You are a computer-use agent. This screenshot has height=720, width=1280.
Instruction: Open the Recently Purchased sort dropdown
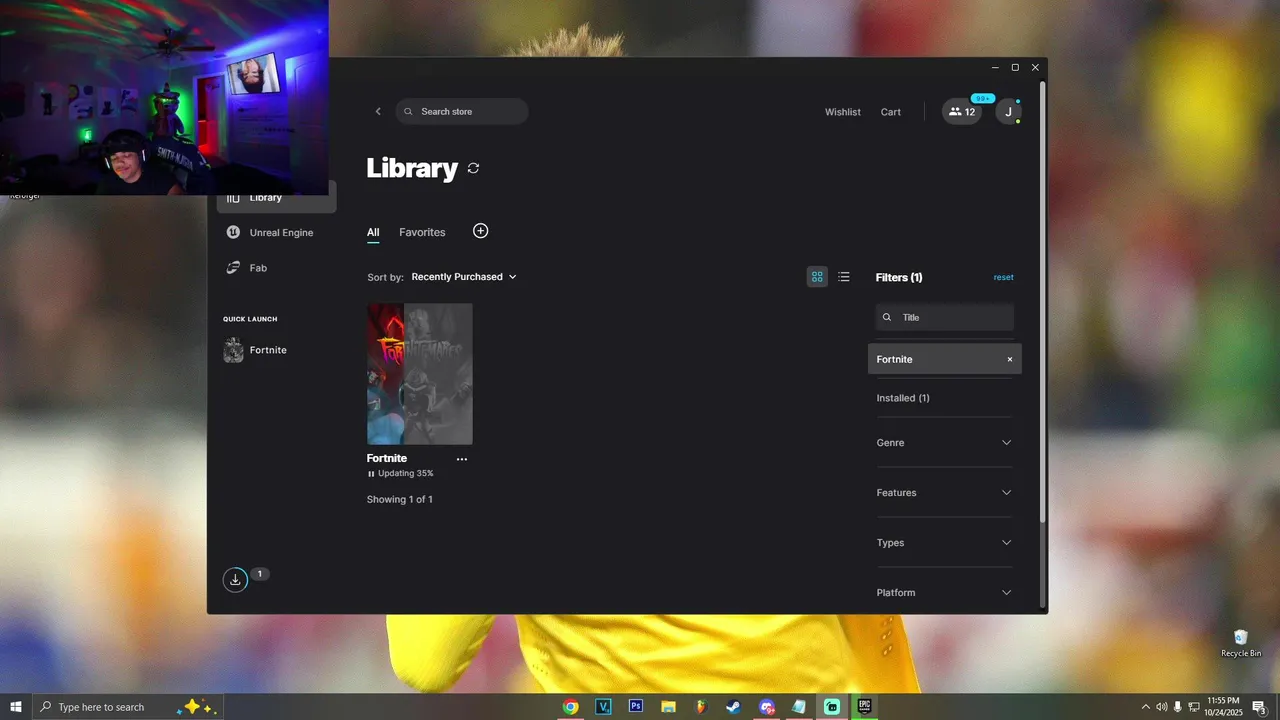[464, 277]
